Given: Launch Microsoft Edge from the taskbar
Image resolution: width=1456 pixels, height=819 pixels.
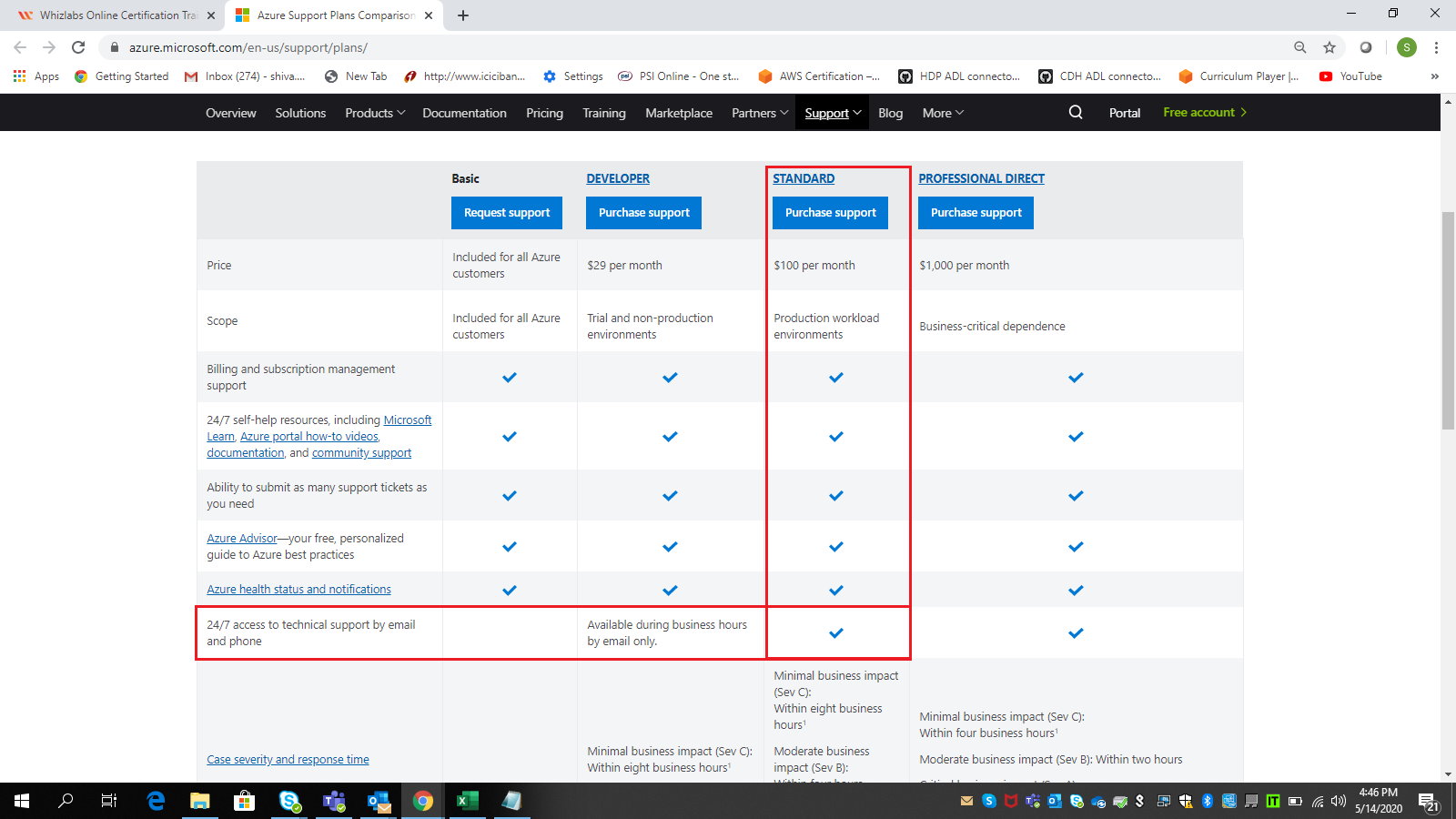Looking at the screenshot, I should (x=156, y=801).
